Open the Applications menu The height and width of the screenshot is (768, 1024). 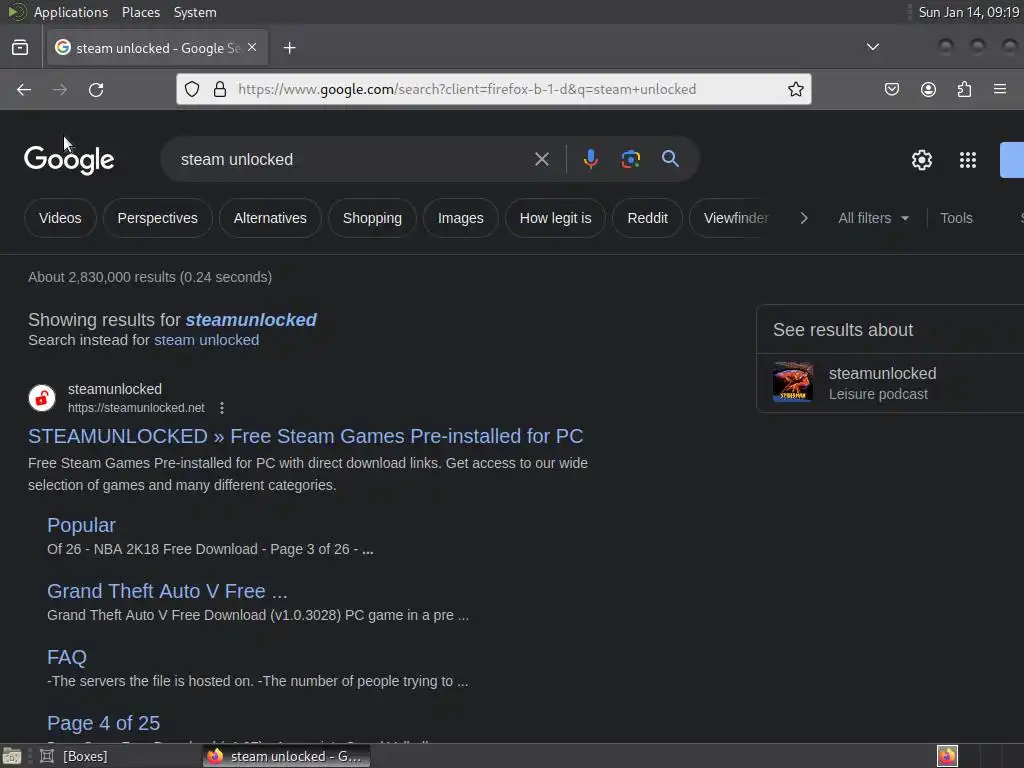click(x=71, y=12)
